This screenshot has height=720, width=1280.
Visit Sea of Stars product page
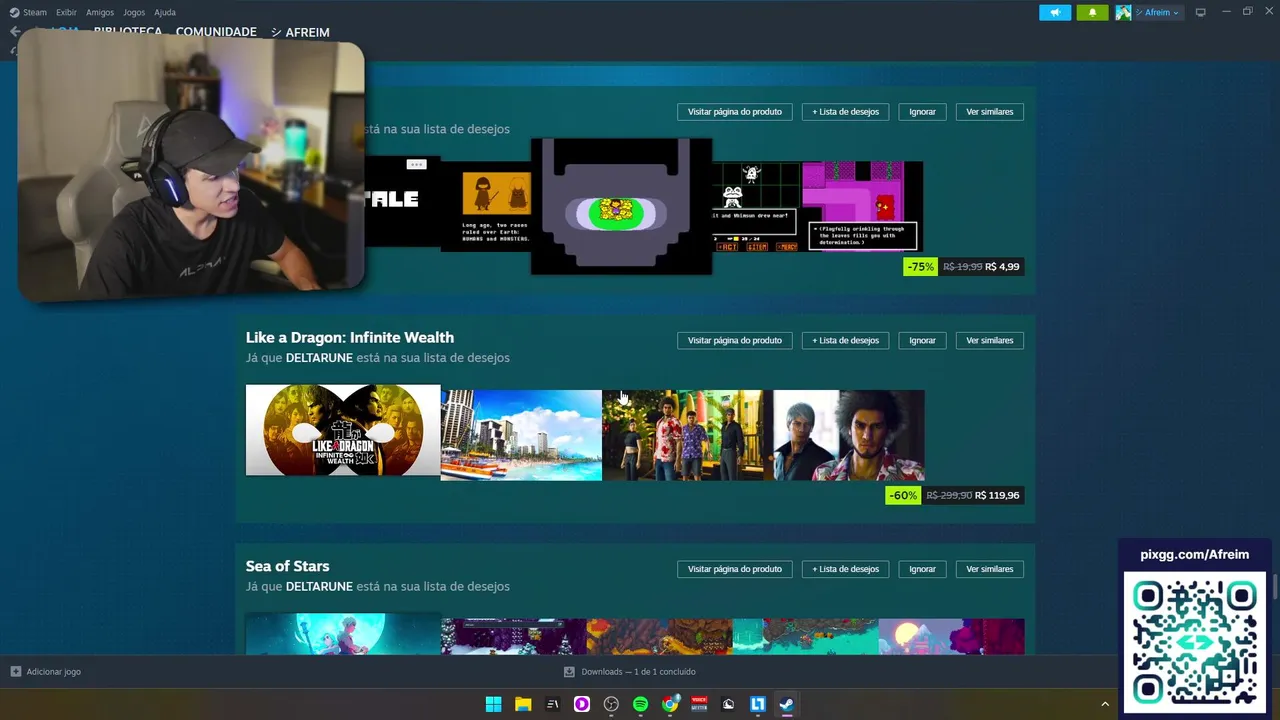coord(735,569)
